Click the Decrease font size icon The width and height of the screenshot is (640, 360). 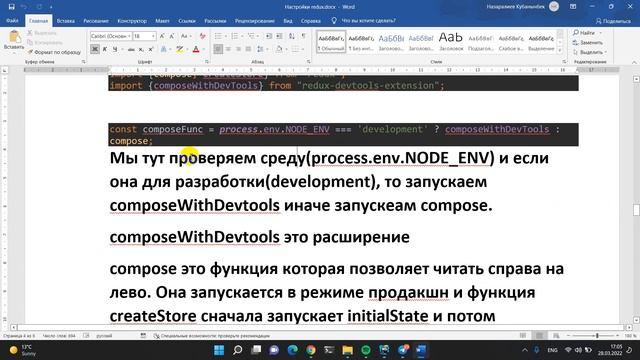point(172,36)
